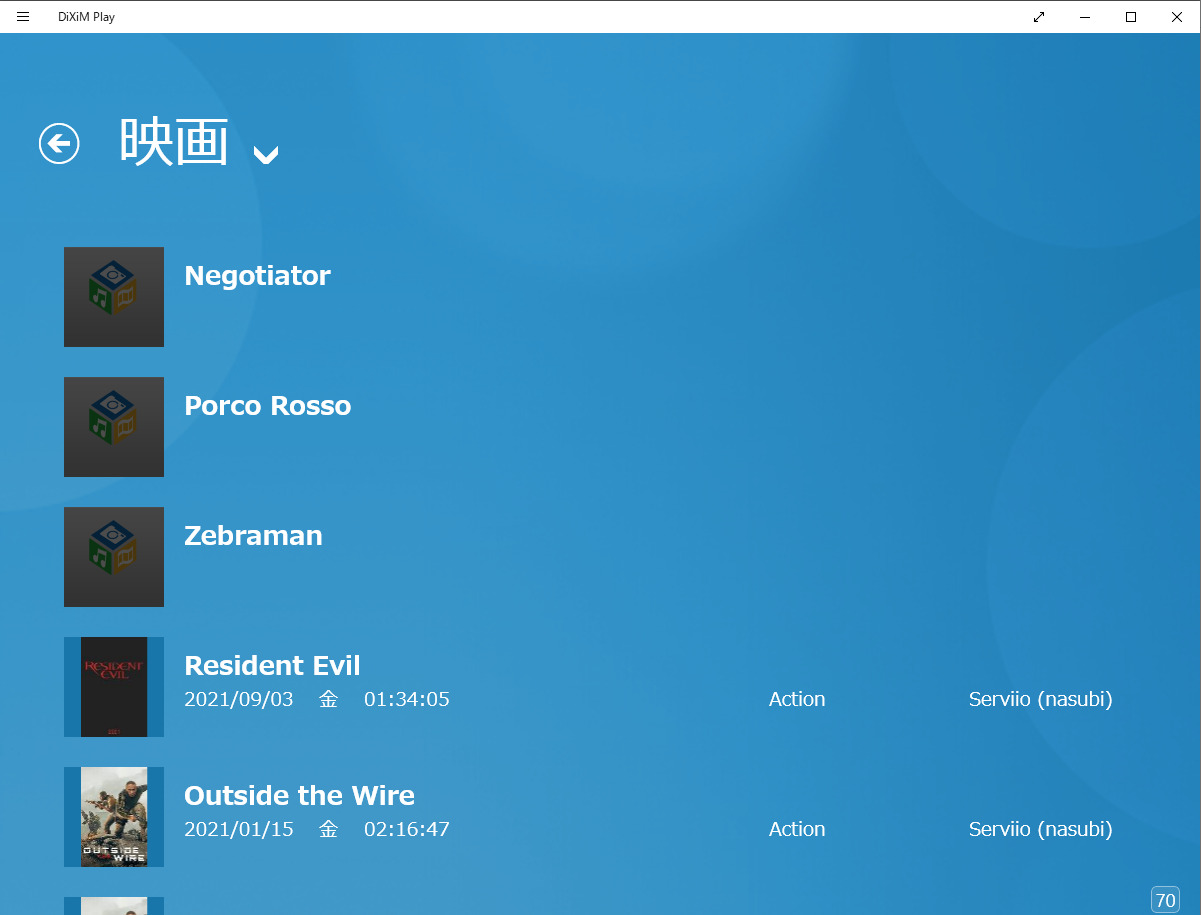The height and width of the screenshot is (915, 1201).
Task: Click the partially visible thumbnail at bottom
Action: point(114,906)
